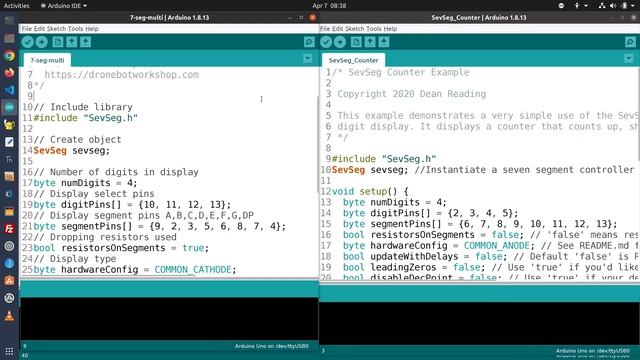
Task: Click Save sketch in the SevSeg_Counter window
Action: [x=384, y=42]
